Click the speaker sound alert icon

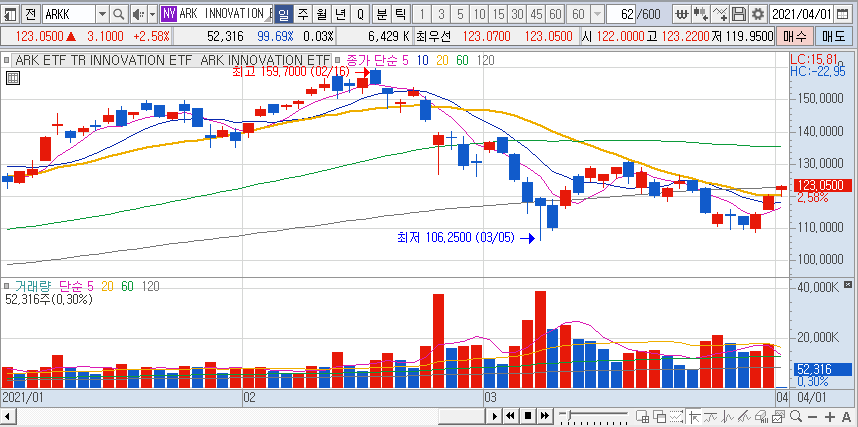(x=139, y=14)
